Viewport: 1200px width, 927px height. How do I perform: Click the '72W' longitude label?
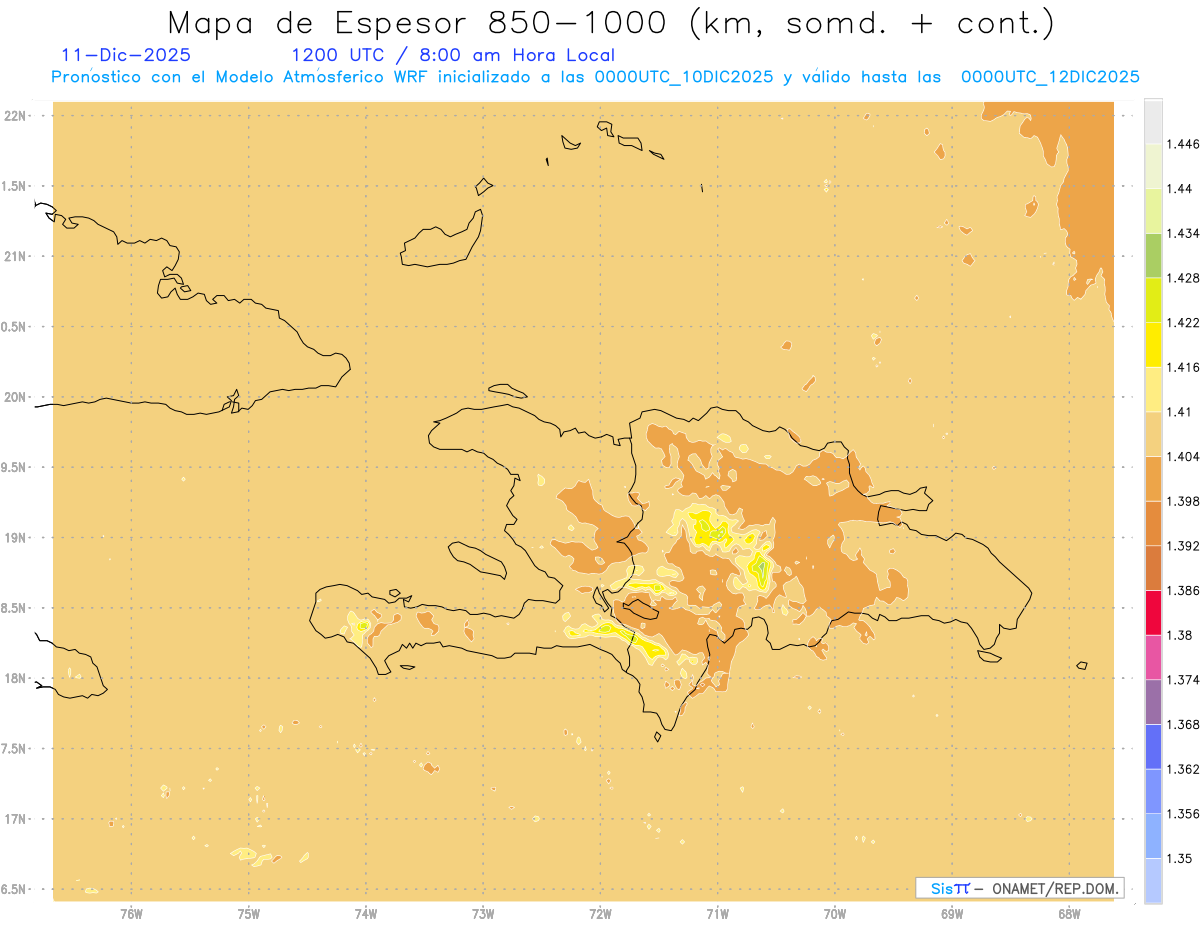tap(600, 913)
